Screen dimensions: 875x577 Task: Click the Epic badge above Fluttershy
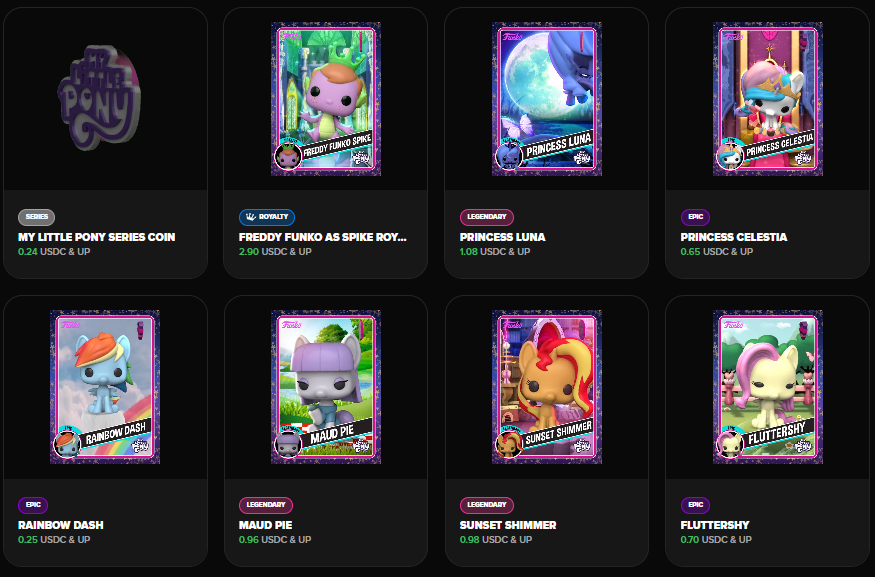695,505
